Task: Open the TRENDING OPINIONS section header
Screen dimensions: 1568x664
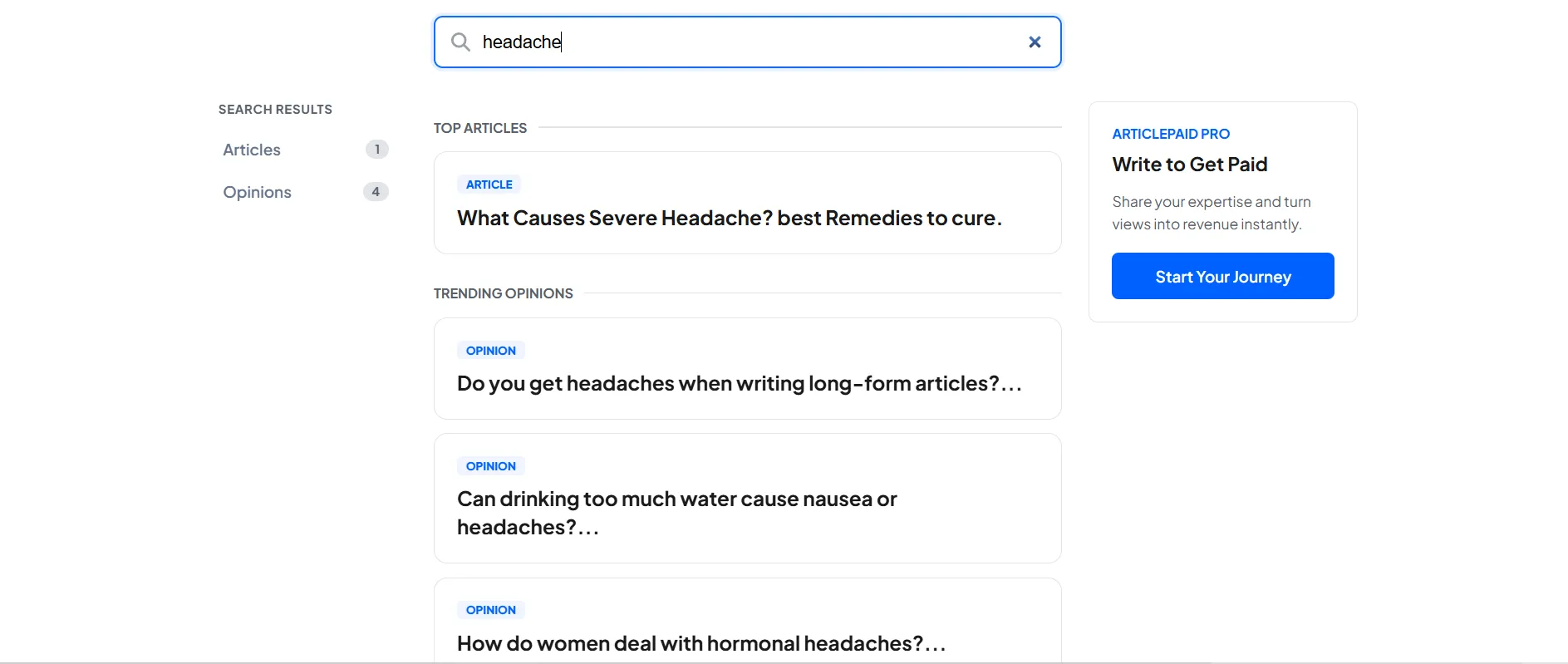Action: point(503,293)
